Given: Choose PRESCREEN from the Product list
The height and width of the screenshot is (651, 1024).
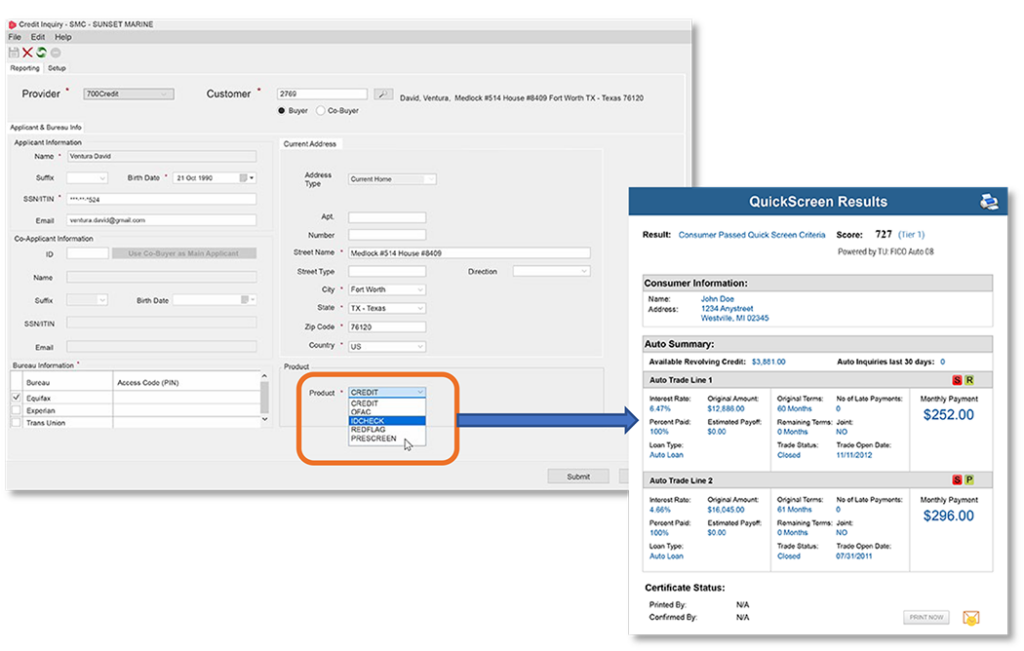Looking at the screenshot, I should (374, 438).
